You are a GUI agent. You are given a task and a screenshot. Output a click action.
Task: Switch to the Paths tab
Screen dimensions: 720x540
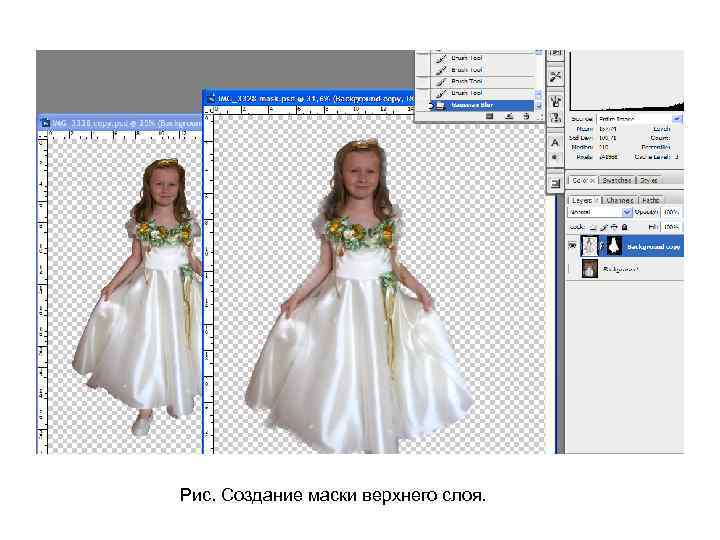651,201
